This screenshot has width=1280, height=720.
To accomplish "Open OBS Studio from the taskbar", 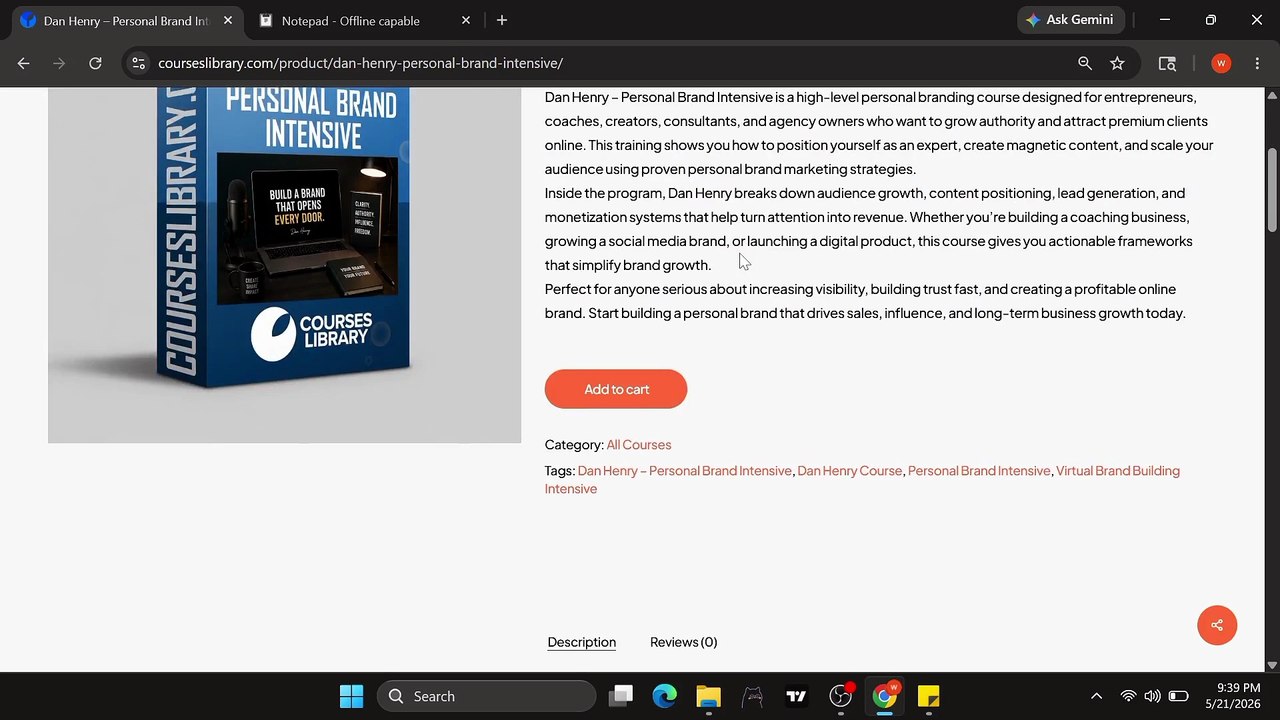I will pyautogui.click(x=841, y=696).
